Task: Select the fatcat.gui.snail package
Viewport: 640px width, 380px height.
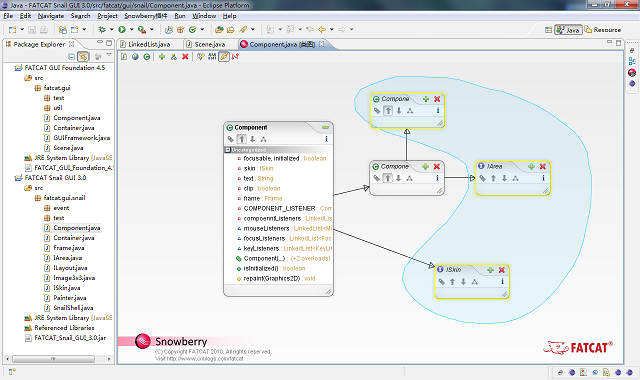Action: pos(64,198)
